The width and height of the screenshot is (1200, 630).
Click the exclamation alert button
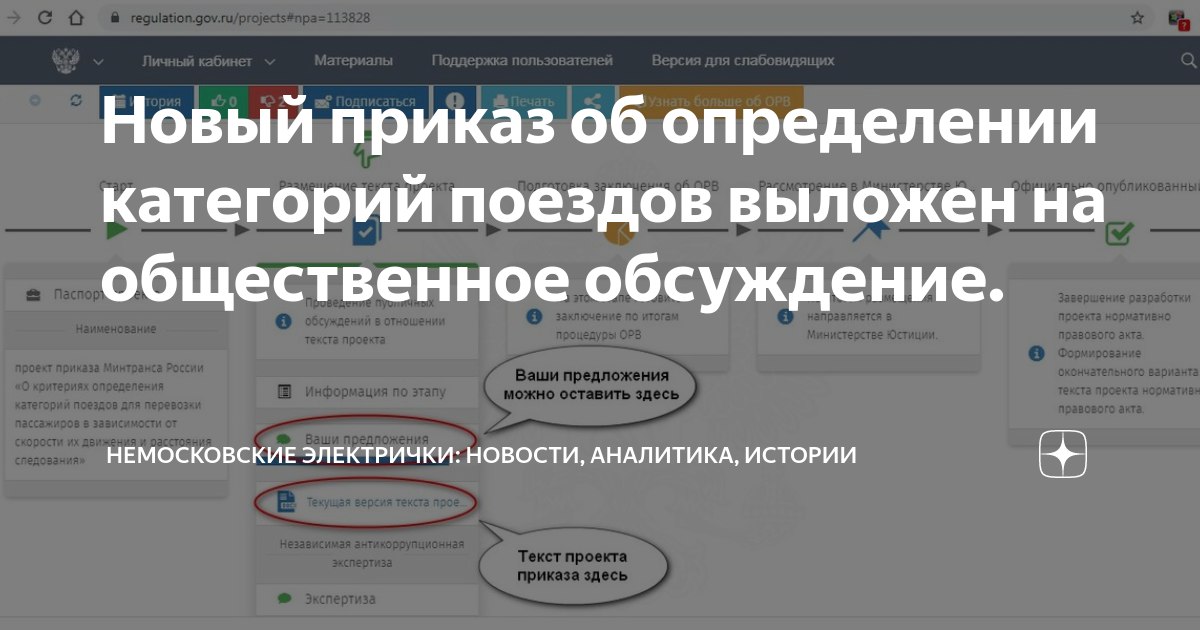pyautogui.click(x=455, y=102)
